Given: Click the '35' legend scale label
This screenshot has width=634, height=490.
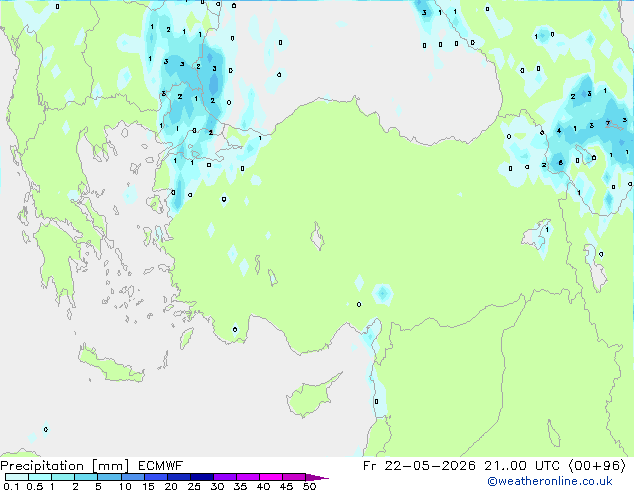Looking at the screenshot, I should point(240,486).
